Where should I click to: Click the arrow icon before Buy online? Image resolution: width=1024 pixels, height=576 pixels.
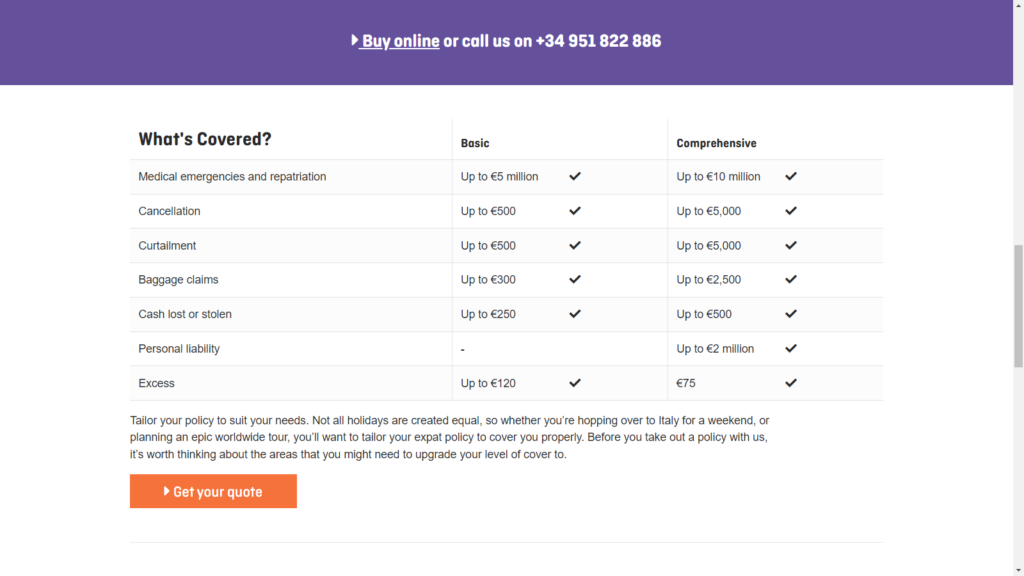(x=355, y=40)
